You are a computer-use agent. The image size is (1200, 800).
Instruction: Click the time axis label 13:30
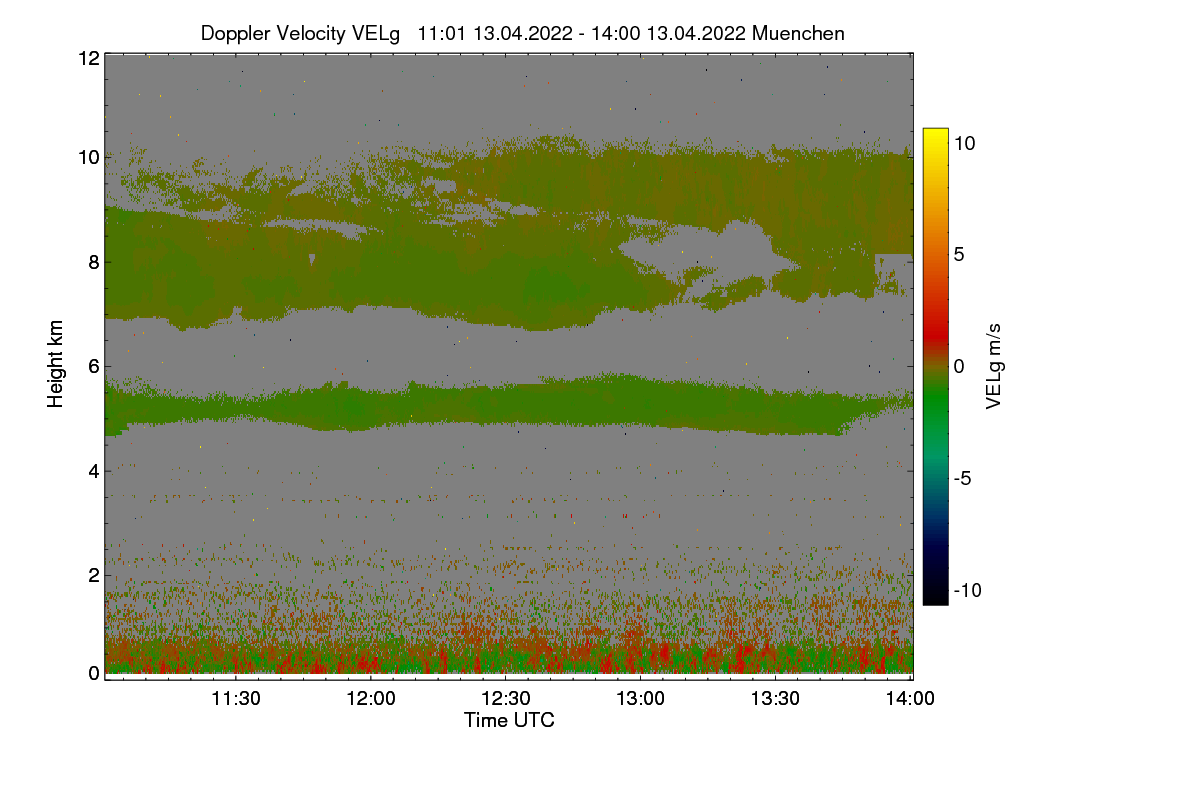(x=776, y=699)
